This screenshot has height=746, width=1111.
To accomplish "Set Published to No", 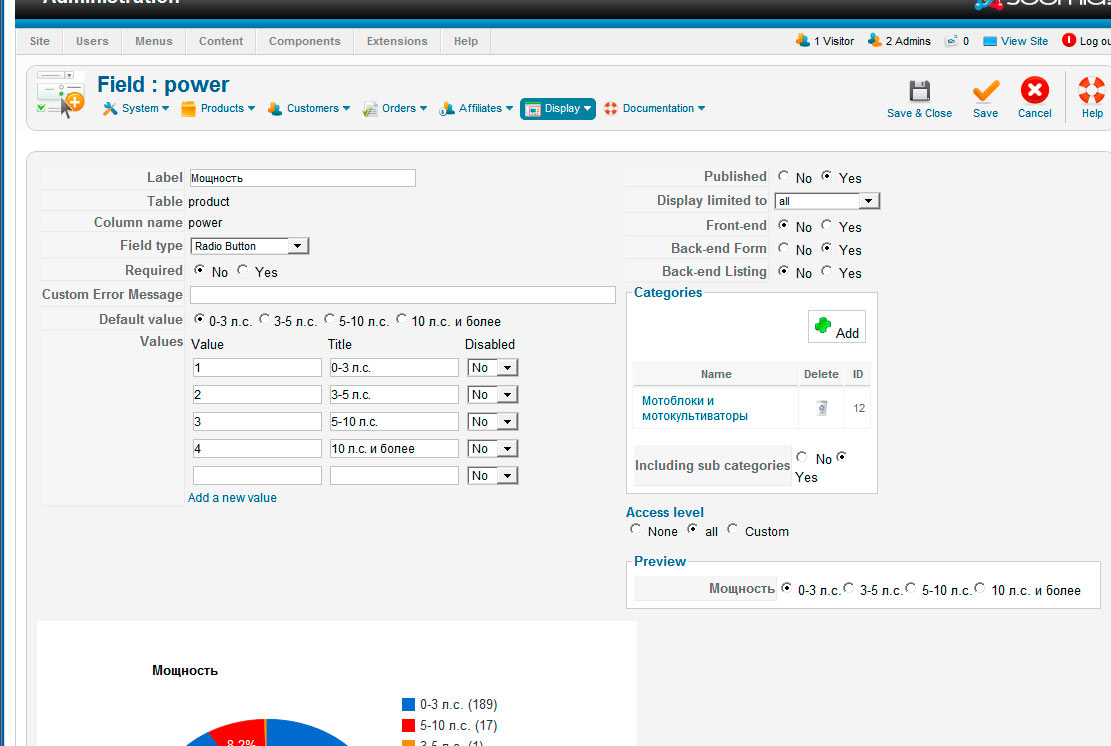I will click(783, 176).
